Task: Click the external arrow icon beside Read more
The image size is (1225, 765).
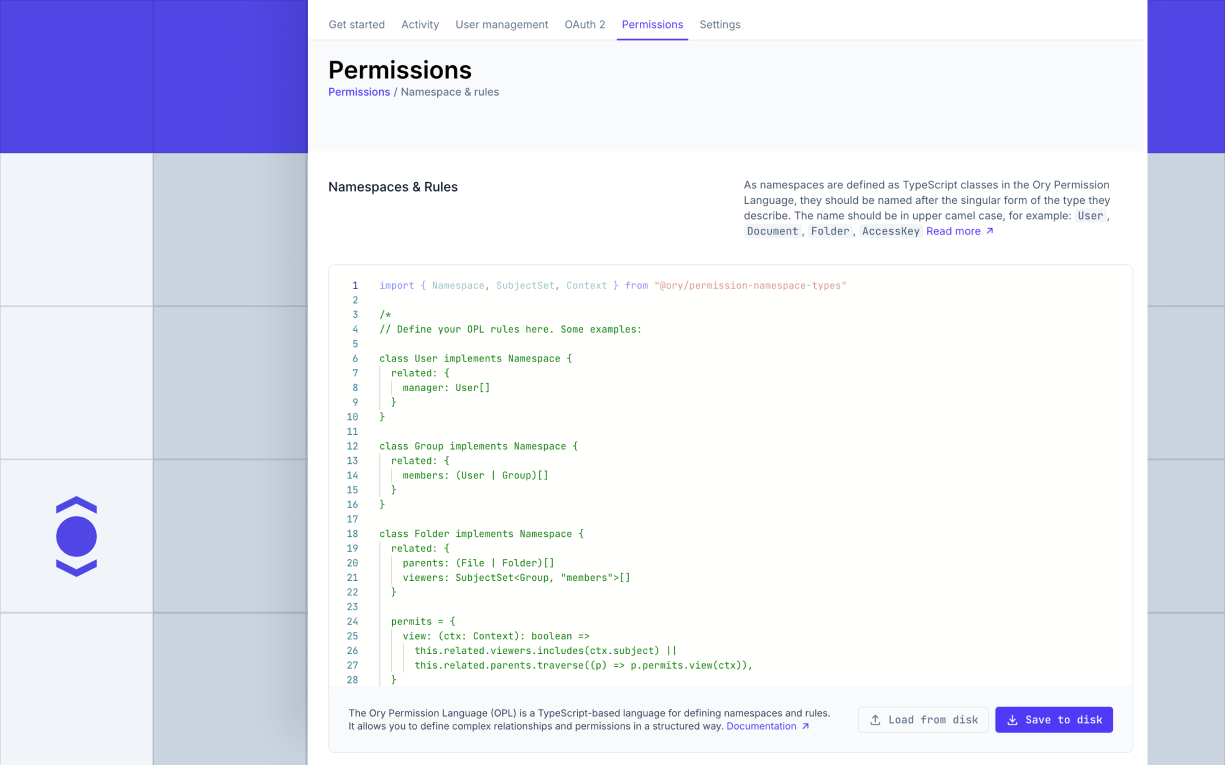Action: (x=990, y=231)
